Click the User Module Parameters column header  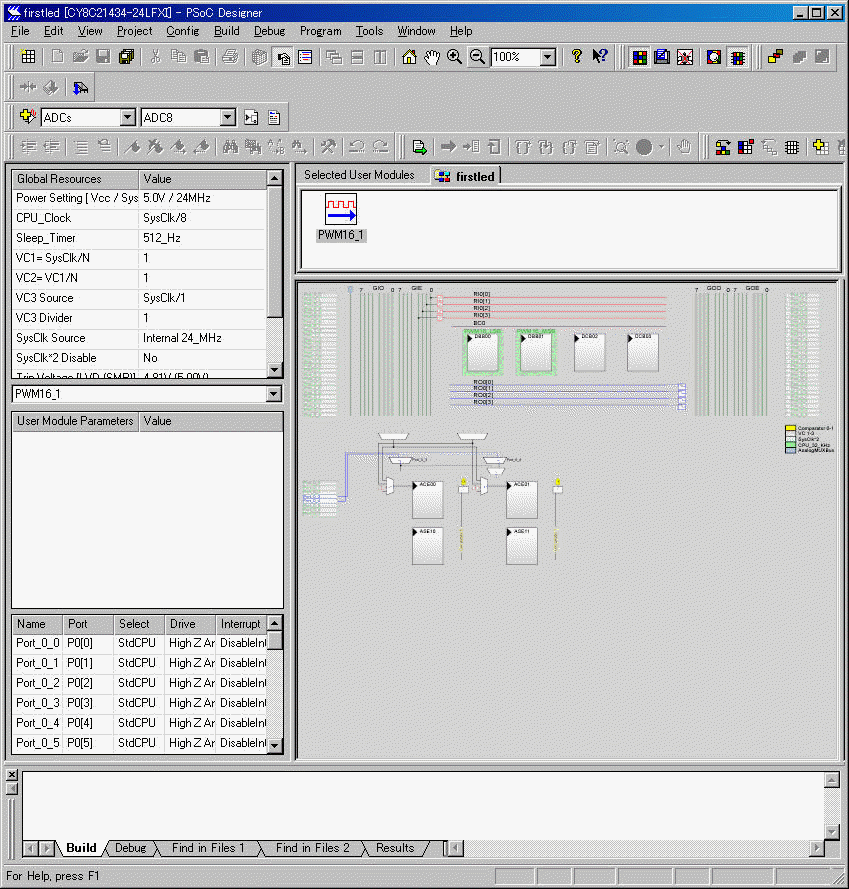[75, 421]
